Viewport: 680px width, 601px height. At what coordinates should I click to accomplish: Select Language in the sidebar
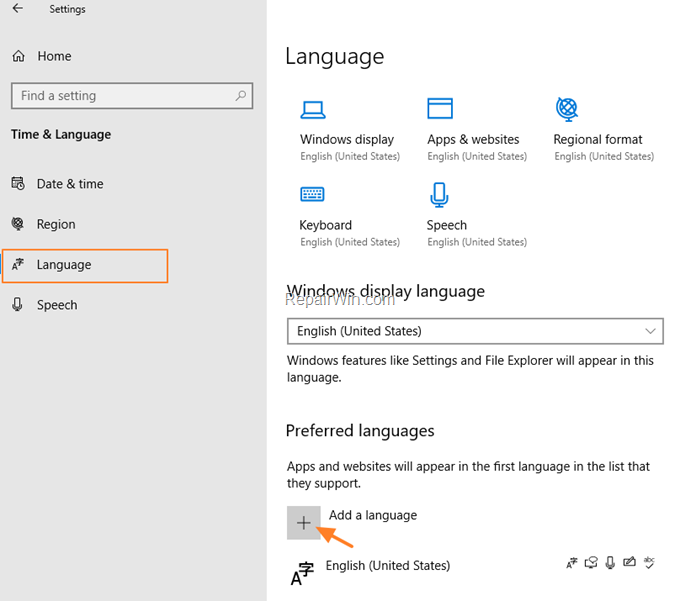[x=85, y=265]
